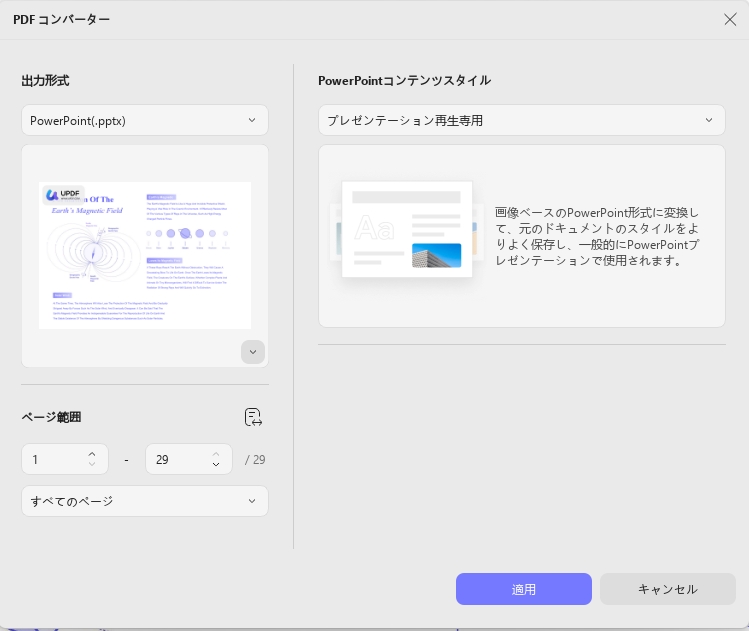
Task: Click the PDF コンバーター title text
Action: coord(62,20)
